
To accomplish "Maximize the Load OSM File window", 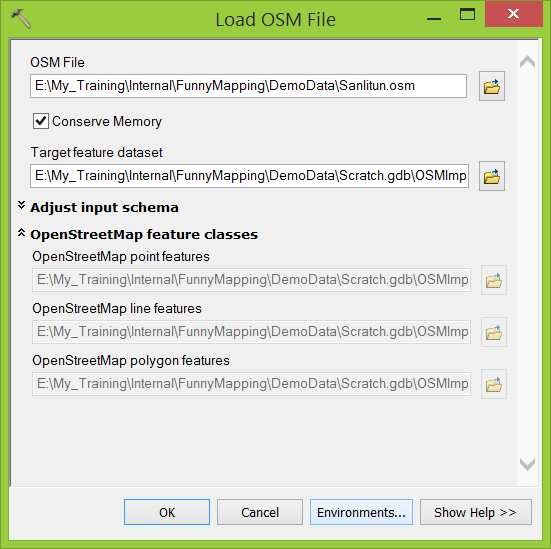I will (467, 14).
